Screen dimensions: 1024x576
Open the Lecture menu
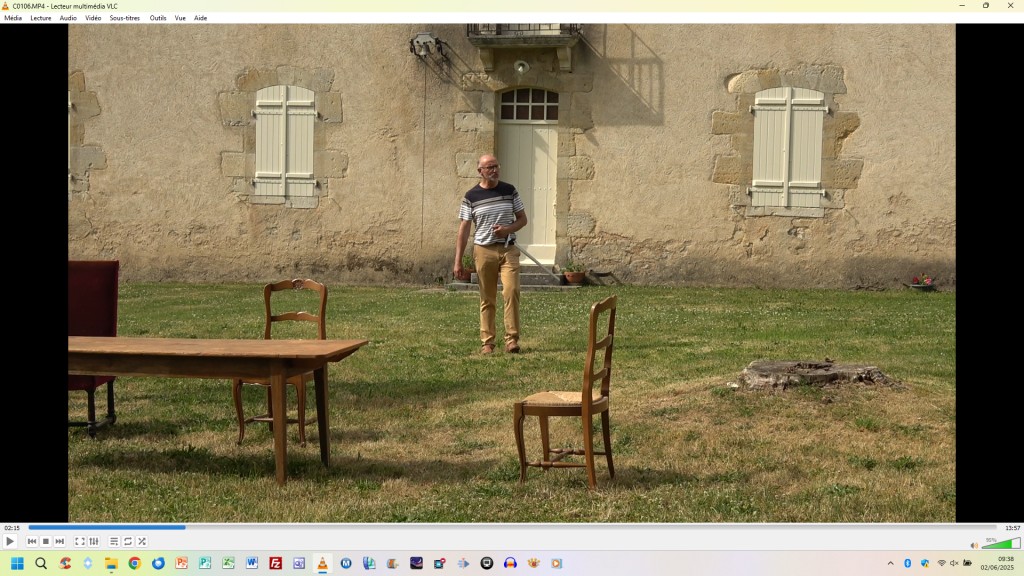coord(41,18)
